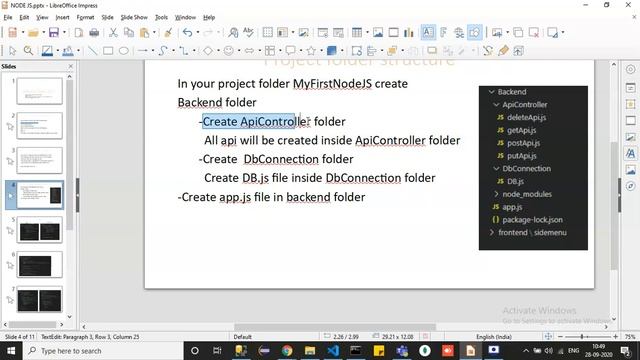Select the Rectangle drawing tool
This screenshot has height=360, width=640.
[108, 51]
